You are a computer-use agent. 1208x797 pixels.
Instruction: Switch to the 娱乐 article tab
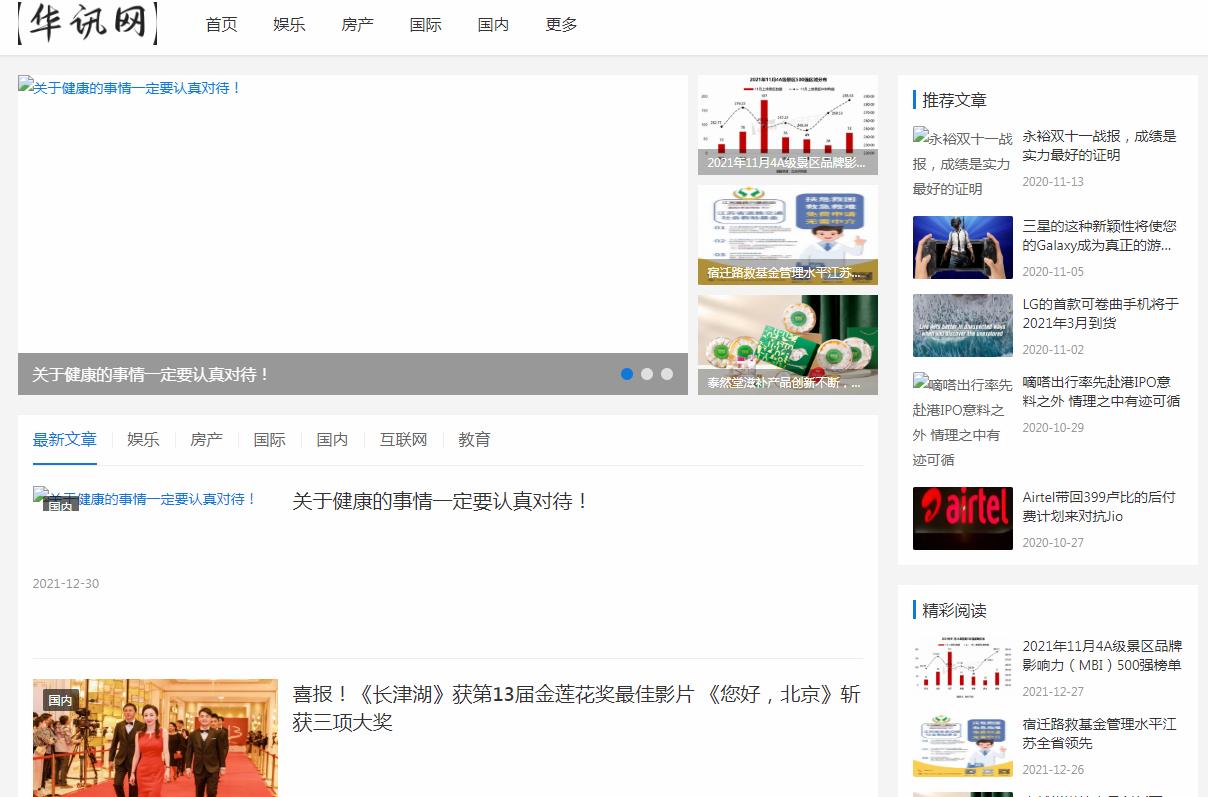pos(143,440)
